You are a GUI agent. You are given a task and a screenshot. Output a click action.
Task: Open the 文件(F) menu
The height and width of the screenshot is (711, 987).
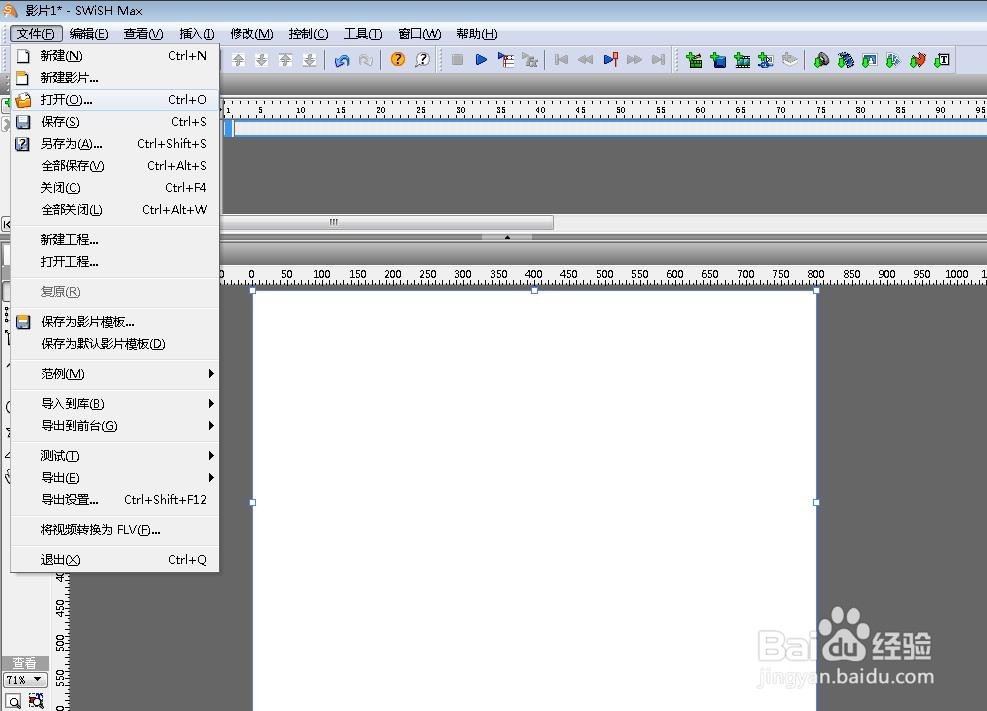coord(36,34)
